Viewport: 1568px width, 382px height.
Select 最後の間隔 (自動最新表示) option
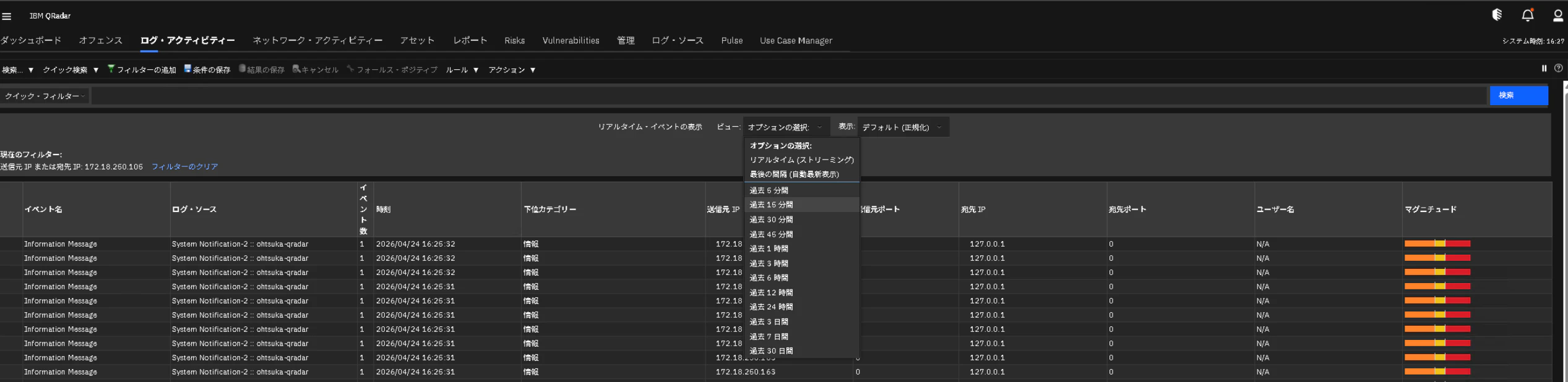[801, 174]
